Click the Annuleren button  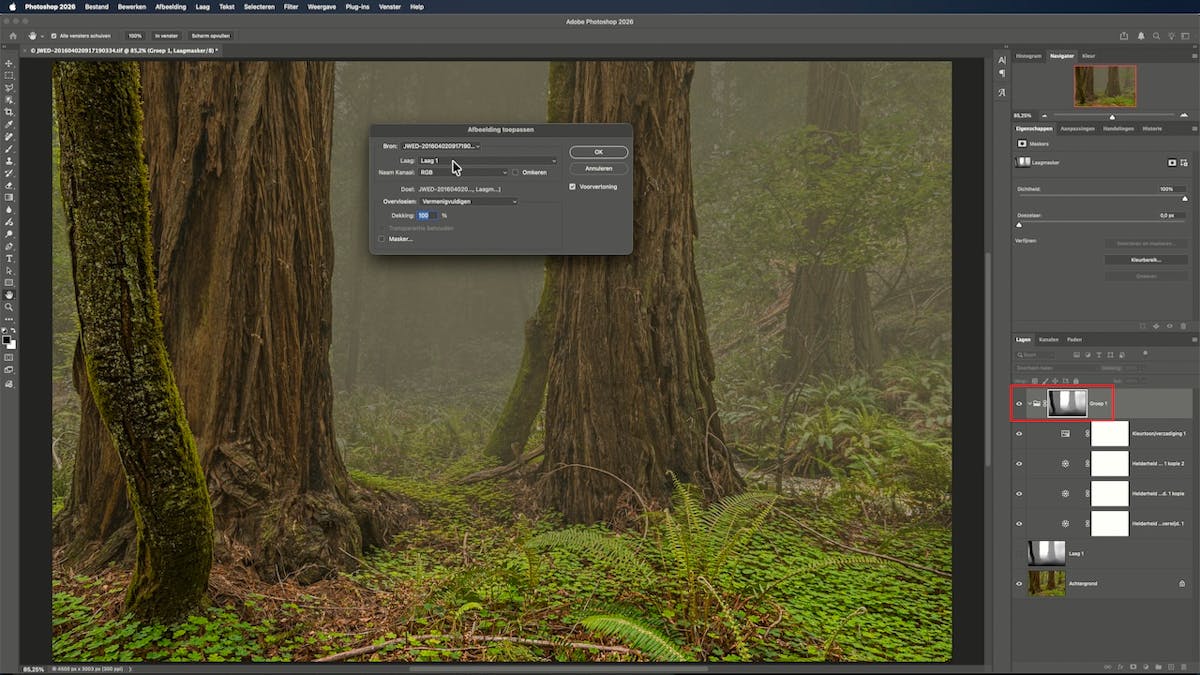pos(599,169)
